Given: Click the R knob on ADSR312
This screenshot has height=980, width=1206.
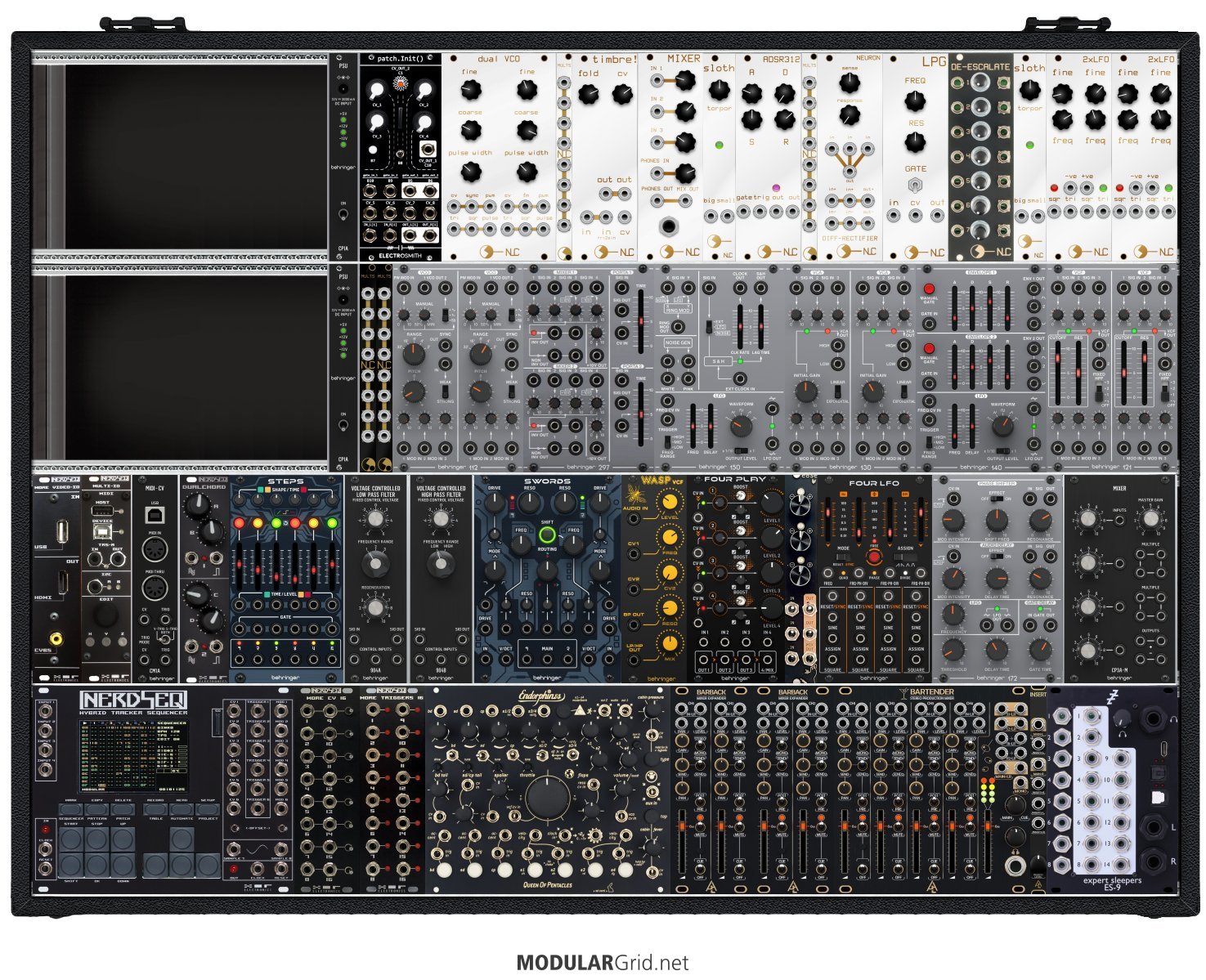Looking at the screenshot, I should click(785, 120).
